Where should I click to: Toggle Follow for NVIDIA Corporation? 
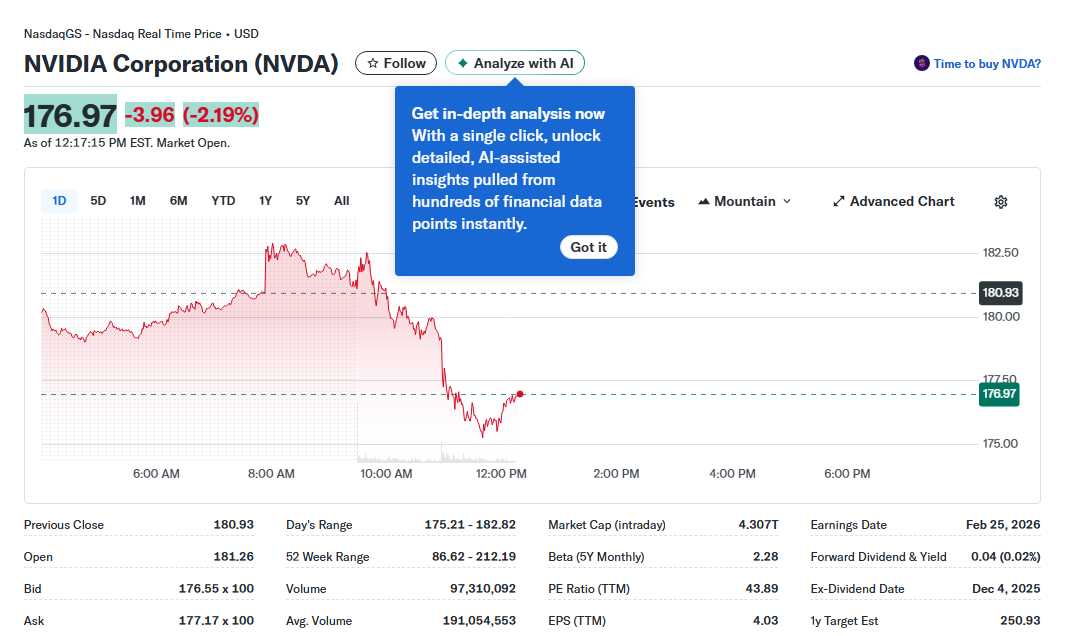click(x=395, y=62)
